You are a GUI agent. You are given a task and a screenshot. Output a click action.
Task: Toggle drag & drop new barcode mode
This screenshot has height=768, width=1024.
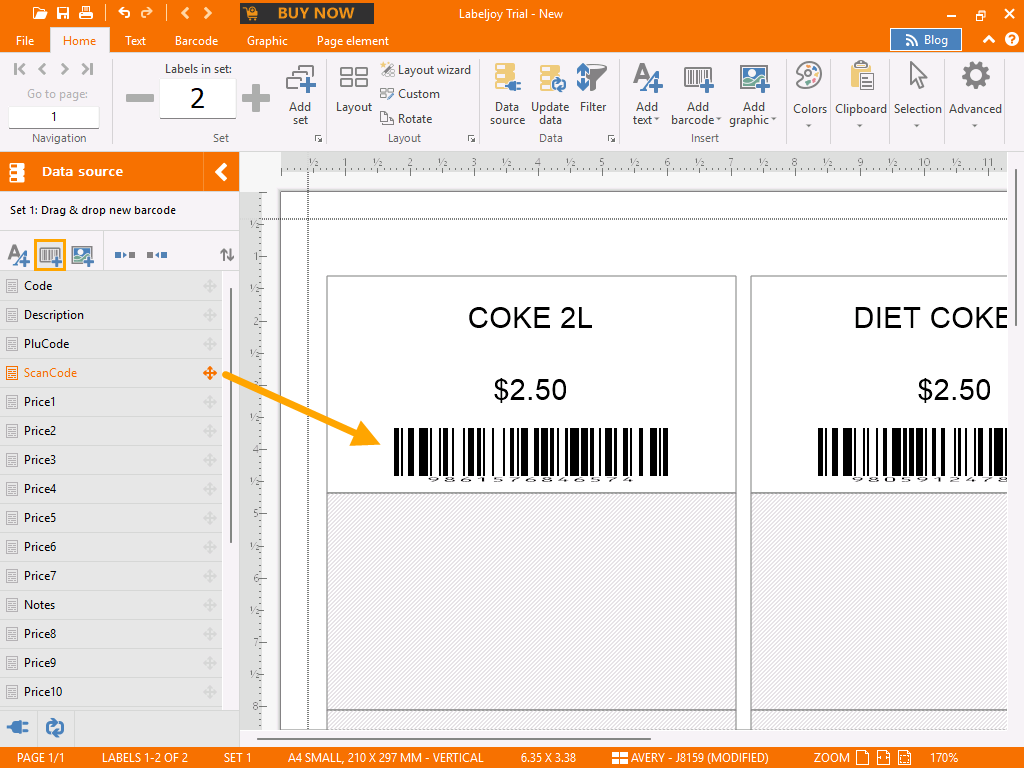coord(50,256)
